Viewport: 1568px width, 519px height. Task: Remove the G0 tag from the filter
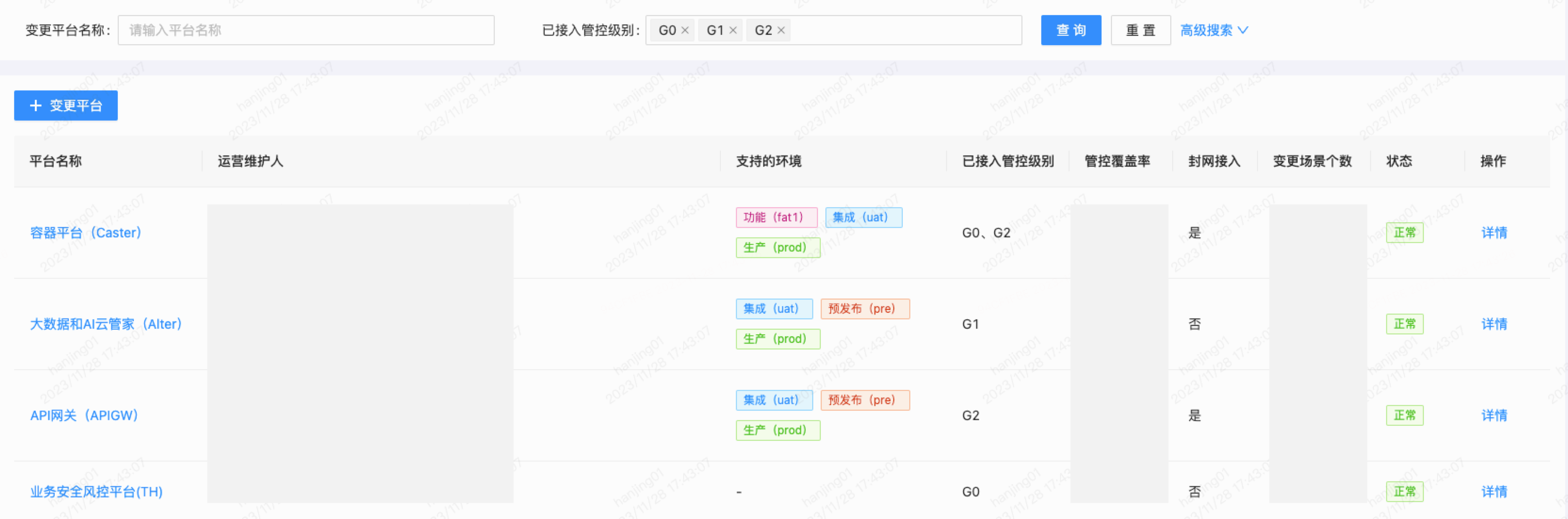pyautogui.click(x=685, y=31)
